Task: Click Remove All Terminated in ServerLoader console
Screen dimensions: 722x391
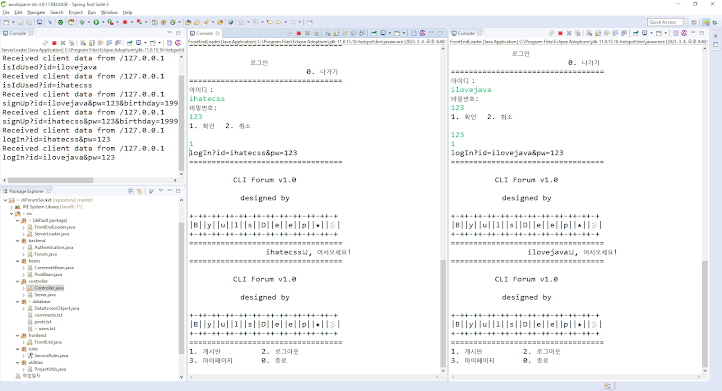Action: [71, 43]
